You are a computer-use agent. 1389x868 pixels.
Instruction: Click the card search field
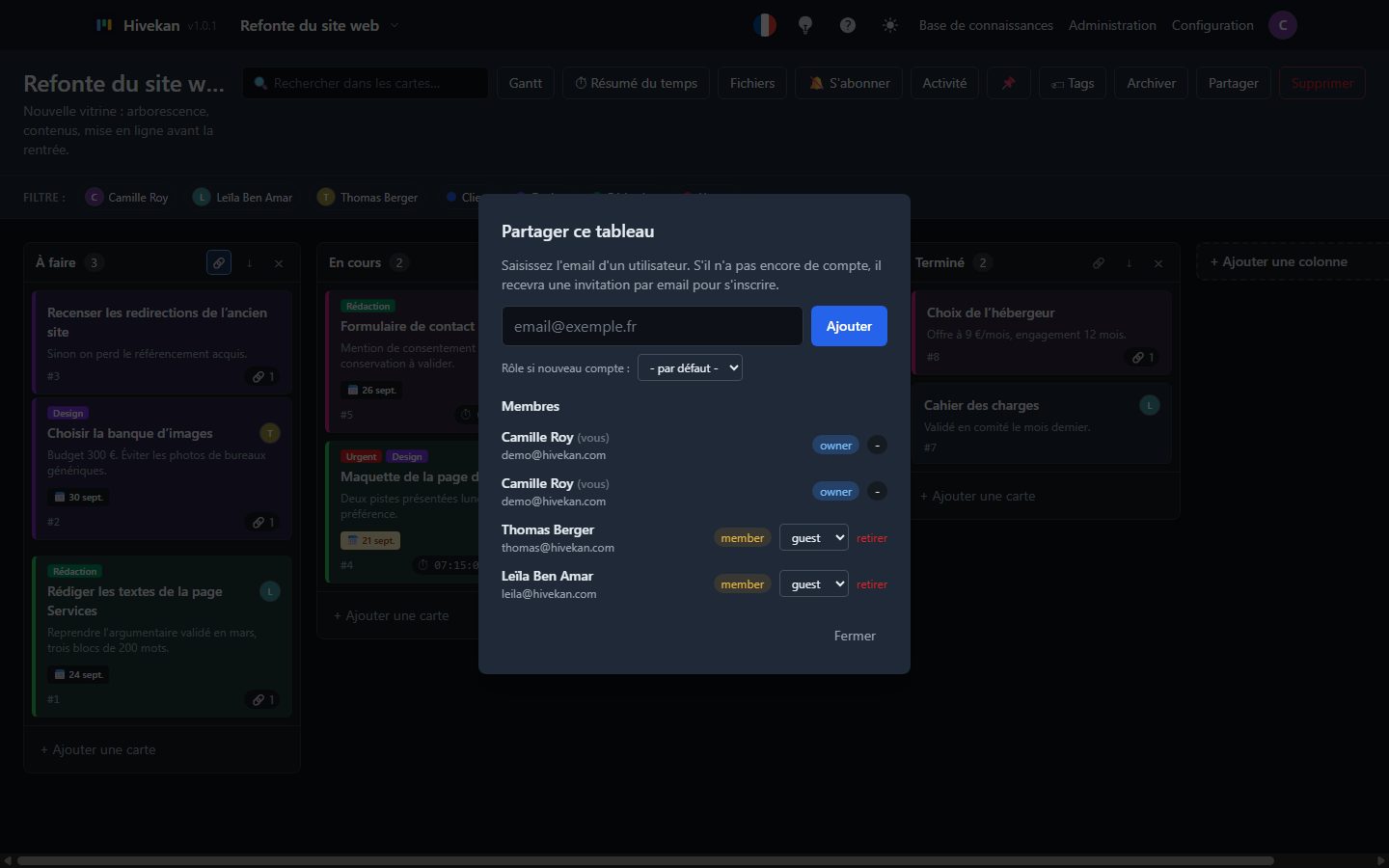(x=366, y=83)
